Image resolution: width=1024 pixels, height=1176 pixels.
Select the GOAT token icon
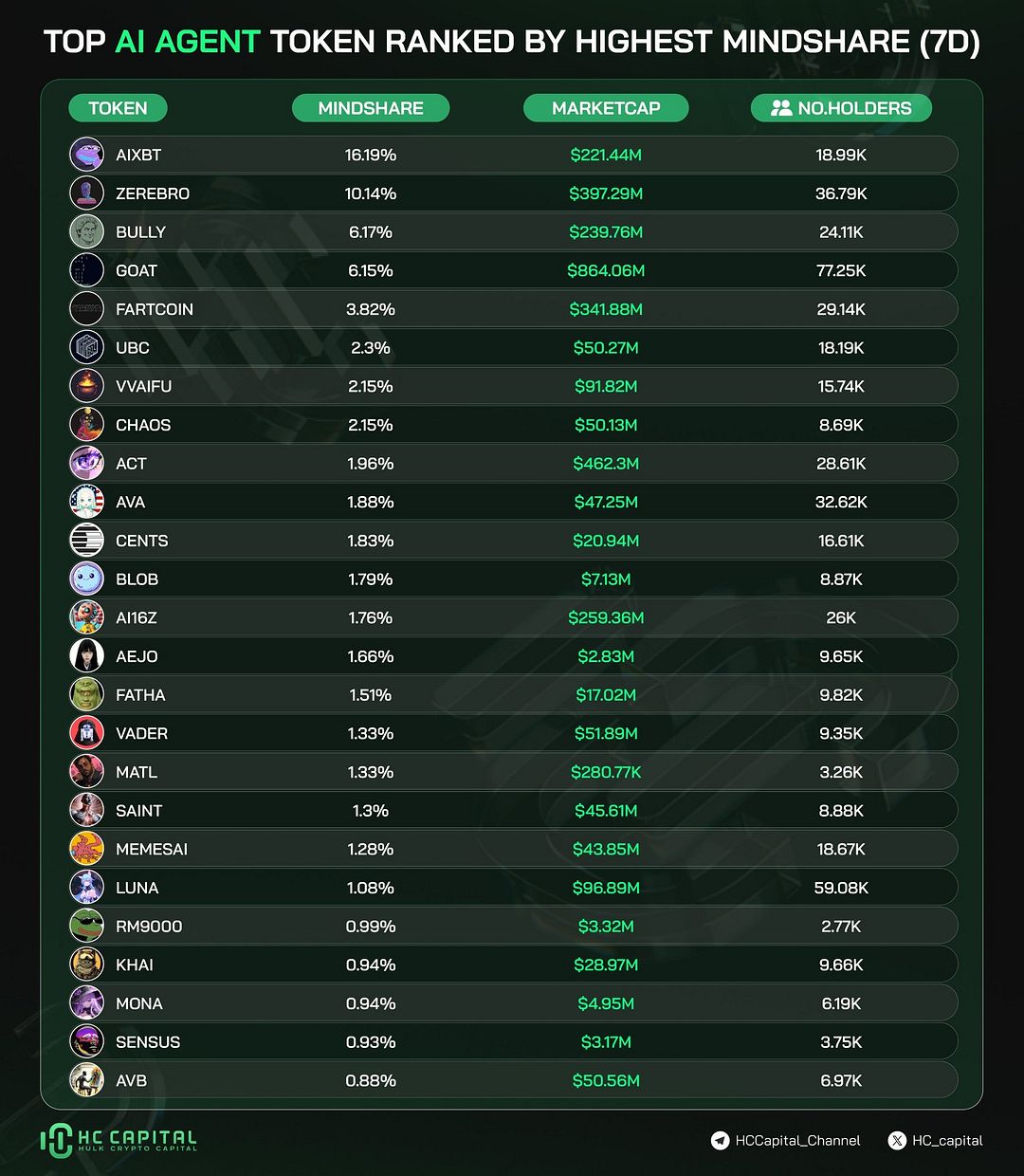click(x=86, y=270)
